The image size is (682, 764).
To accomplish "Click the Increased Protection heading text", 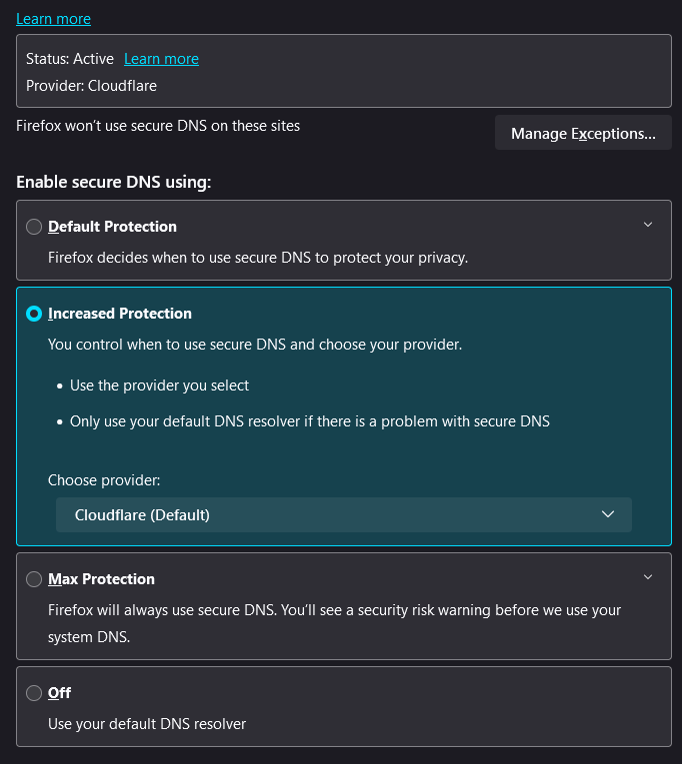I will click(x=119, y=313).
